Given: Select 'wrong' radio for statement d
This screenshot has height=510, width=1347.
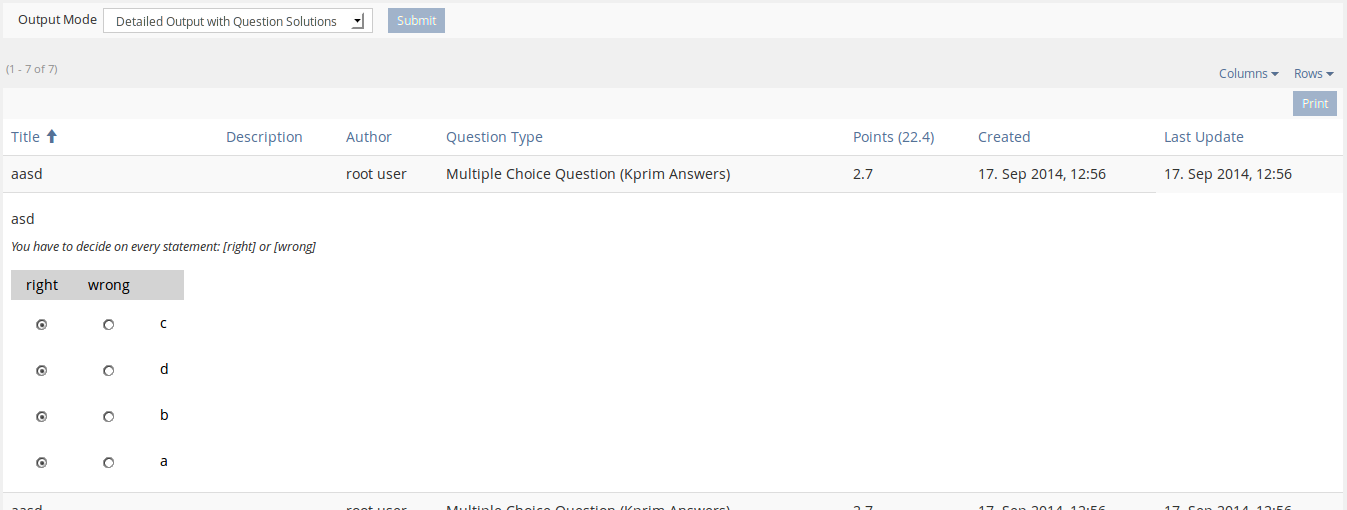Looking at the screenshot, I should tap(109, 371).
